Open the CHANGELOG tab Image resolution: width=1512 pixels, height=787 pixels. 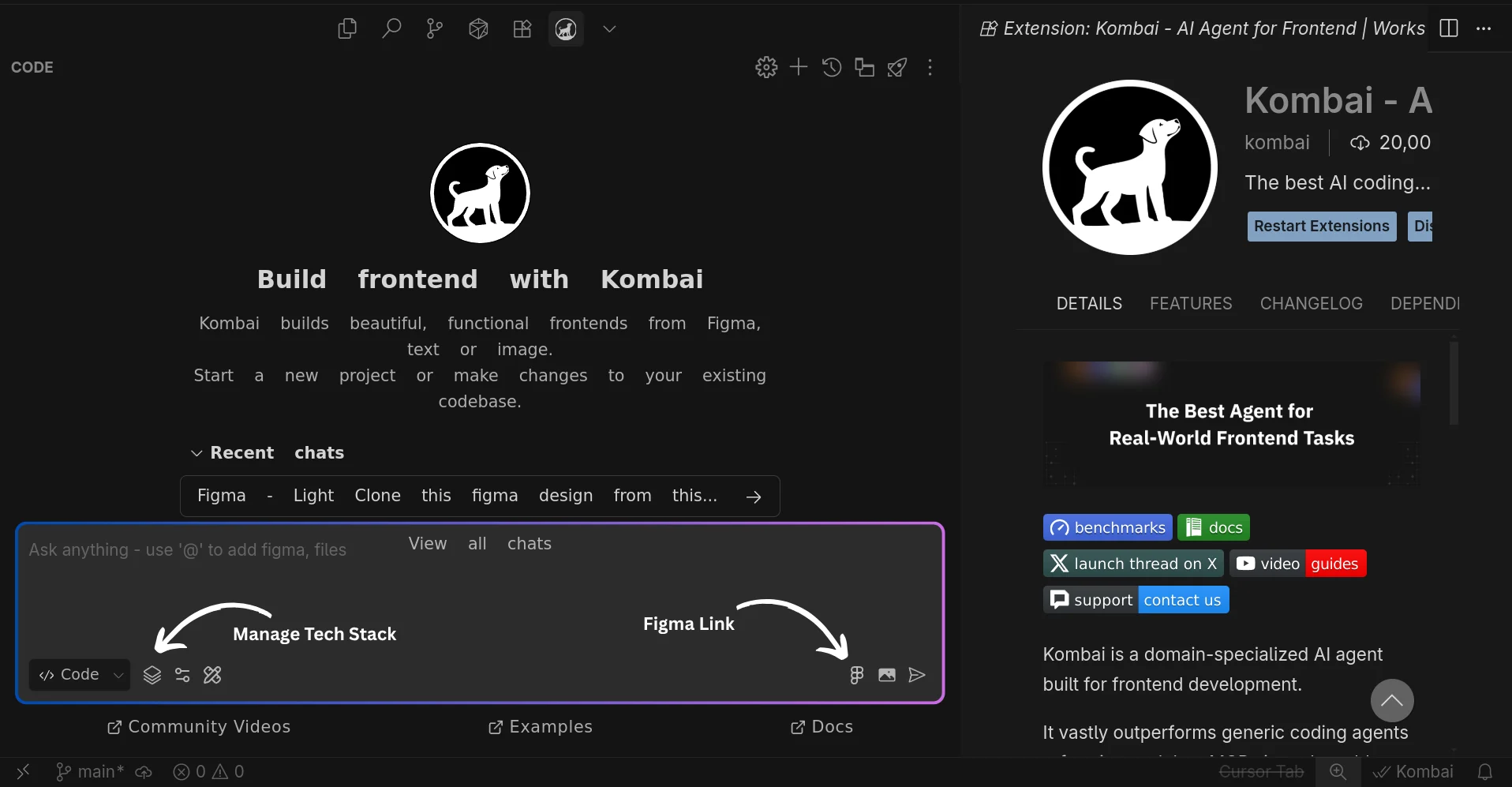[1310, 303]
